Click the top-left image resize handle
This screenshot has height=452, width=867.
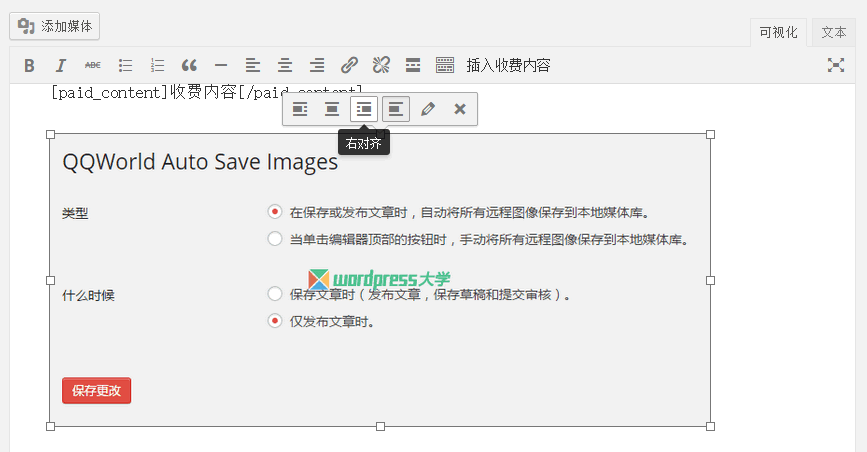point(50,134)
